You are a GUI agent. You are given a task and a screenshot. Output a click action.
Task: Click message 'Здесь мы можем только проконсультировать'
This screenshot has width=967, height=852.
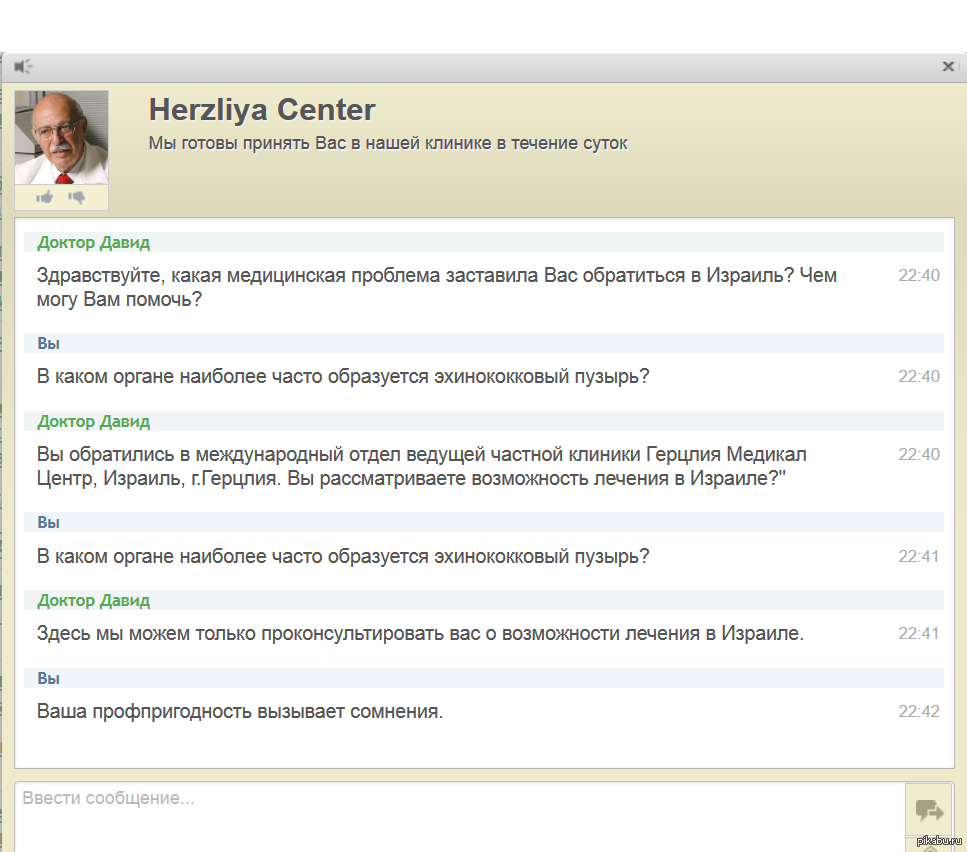(x=420, y=633)
